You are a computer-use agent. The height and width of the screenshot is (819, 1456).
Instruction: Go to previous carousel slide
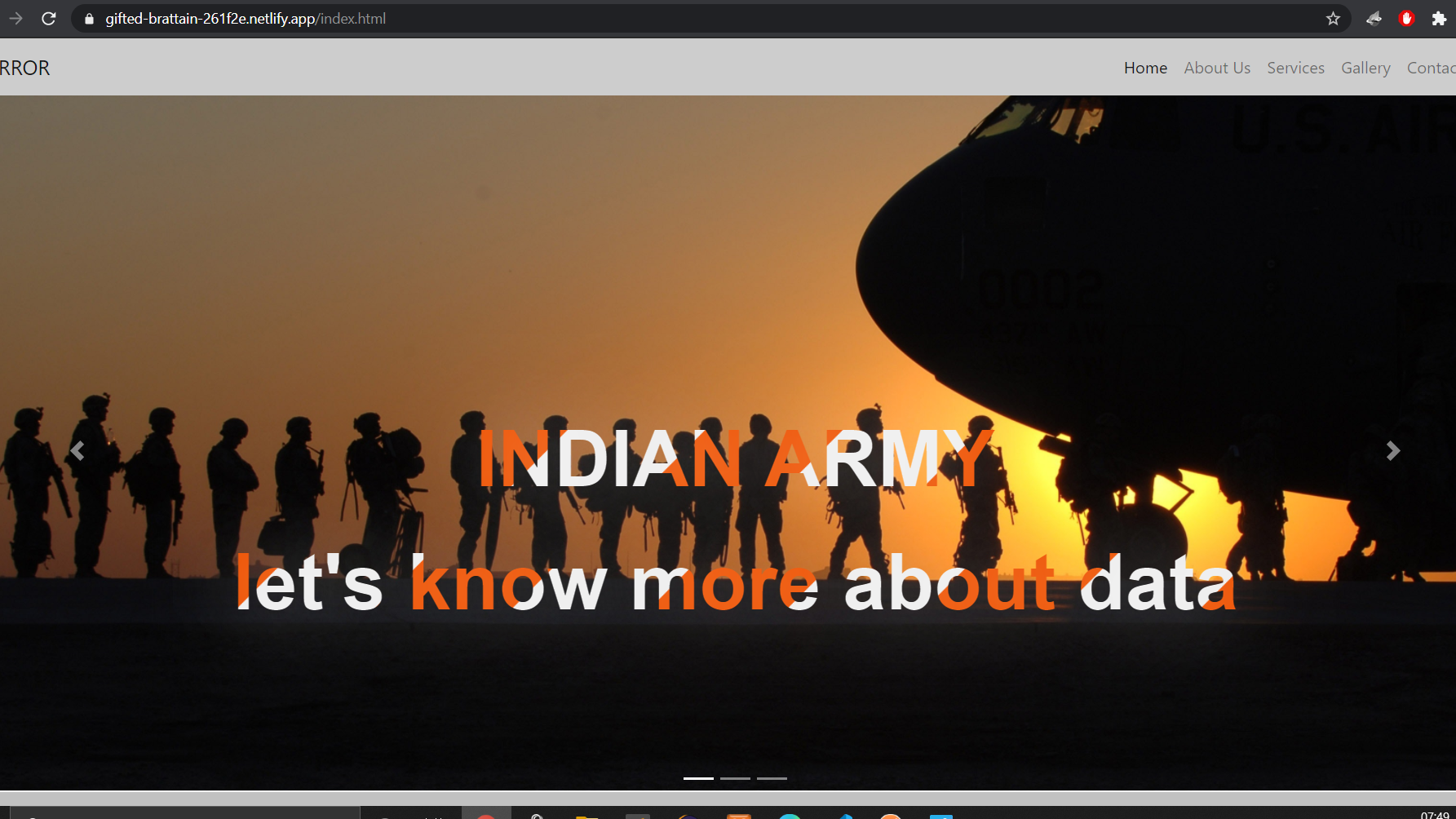coord(77,450)
